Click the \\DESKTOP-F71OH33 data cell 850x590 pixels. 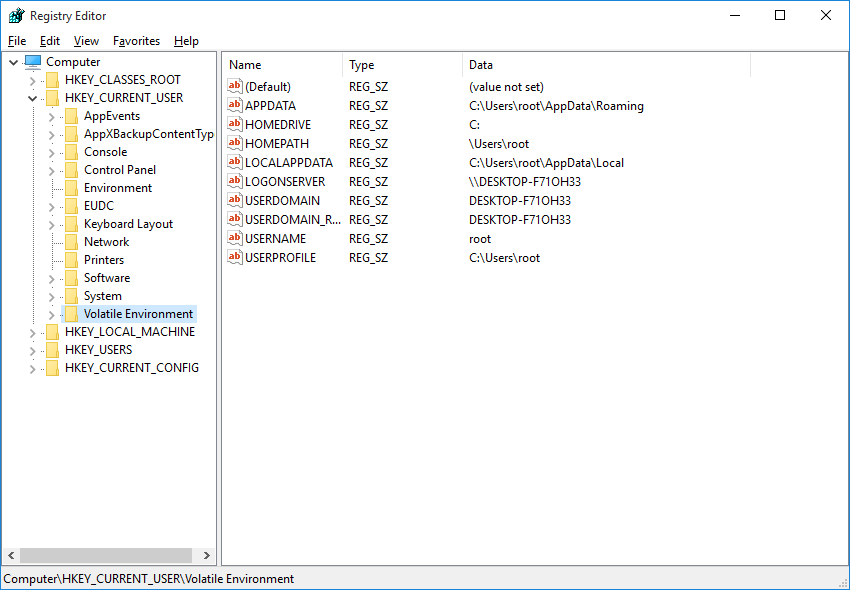point(525,182)
